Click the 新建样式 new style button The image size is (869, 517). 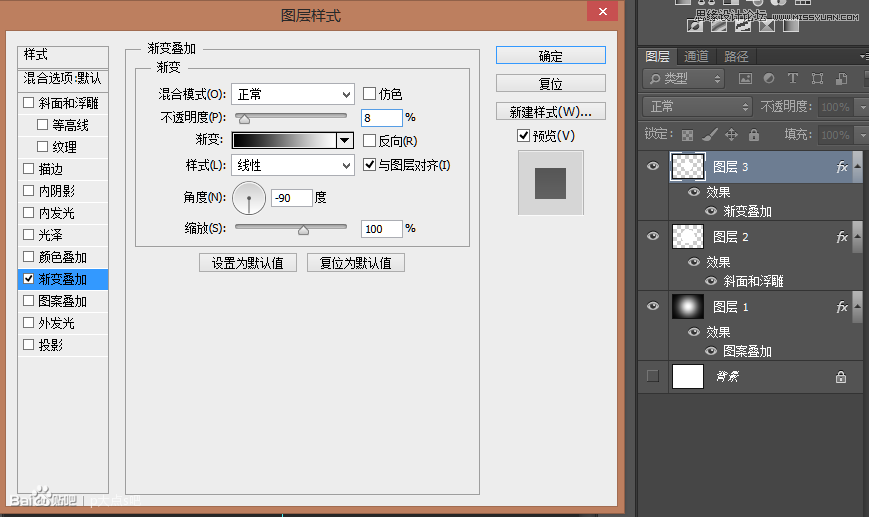click(550, 111)
